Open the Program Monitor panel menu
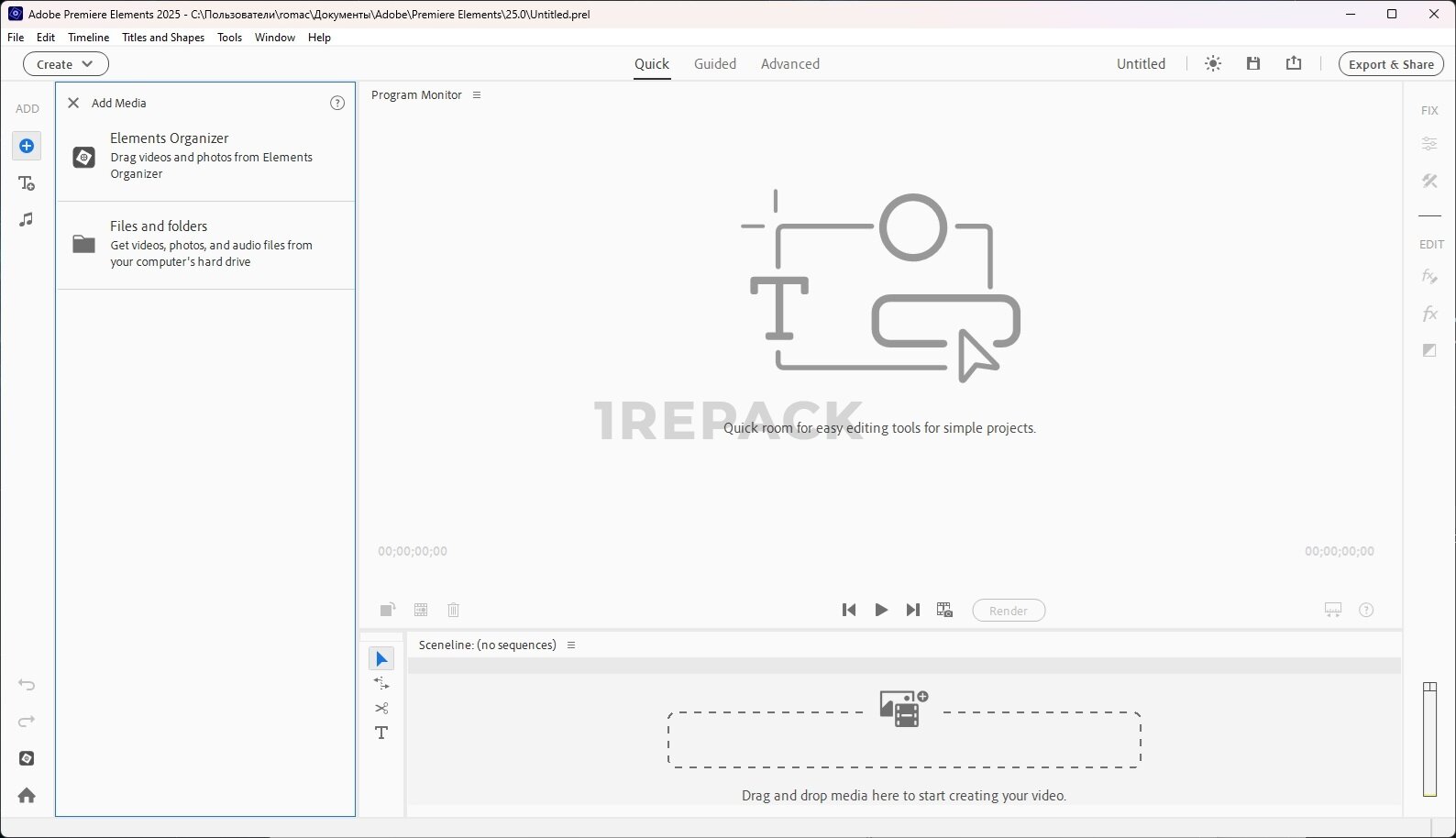 (477, 95)
